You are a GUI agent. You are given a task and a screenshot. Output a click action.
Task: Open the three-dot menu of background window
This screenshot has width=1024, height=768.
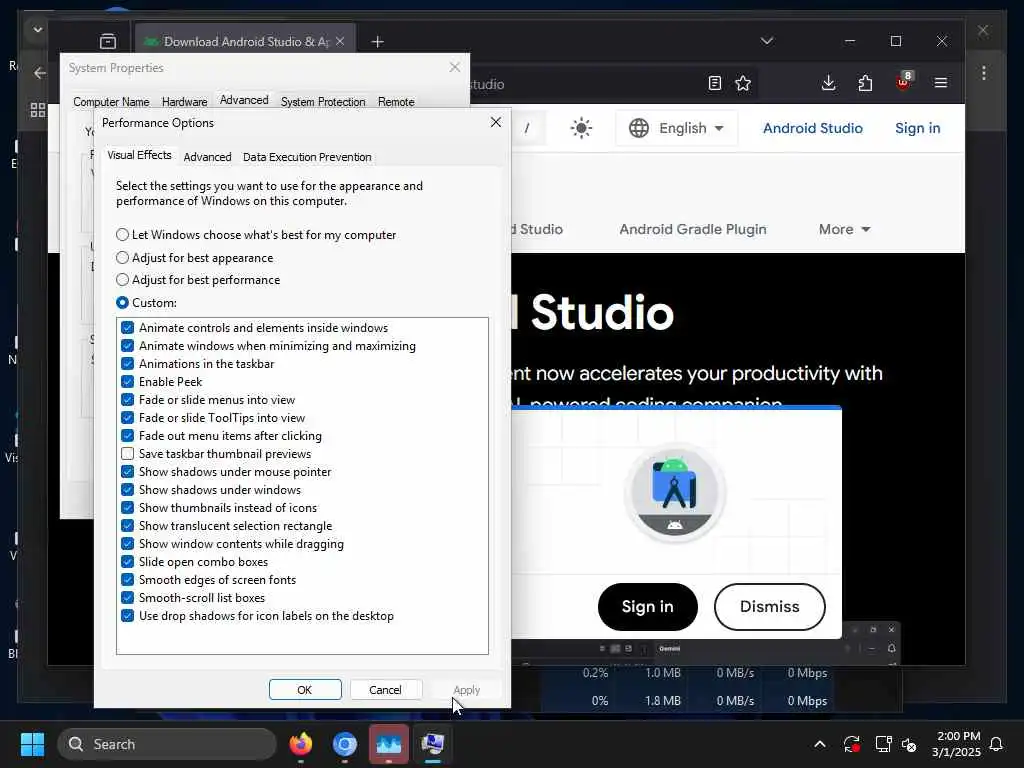(x=984, y=72)
